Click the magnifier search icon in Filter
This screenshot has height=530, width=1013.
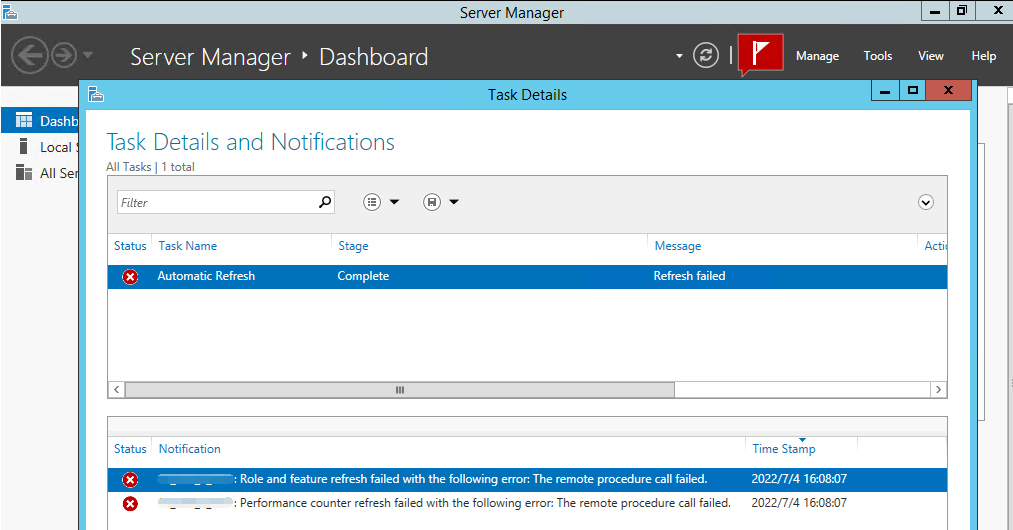(x=325, y=202)
